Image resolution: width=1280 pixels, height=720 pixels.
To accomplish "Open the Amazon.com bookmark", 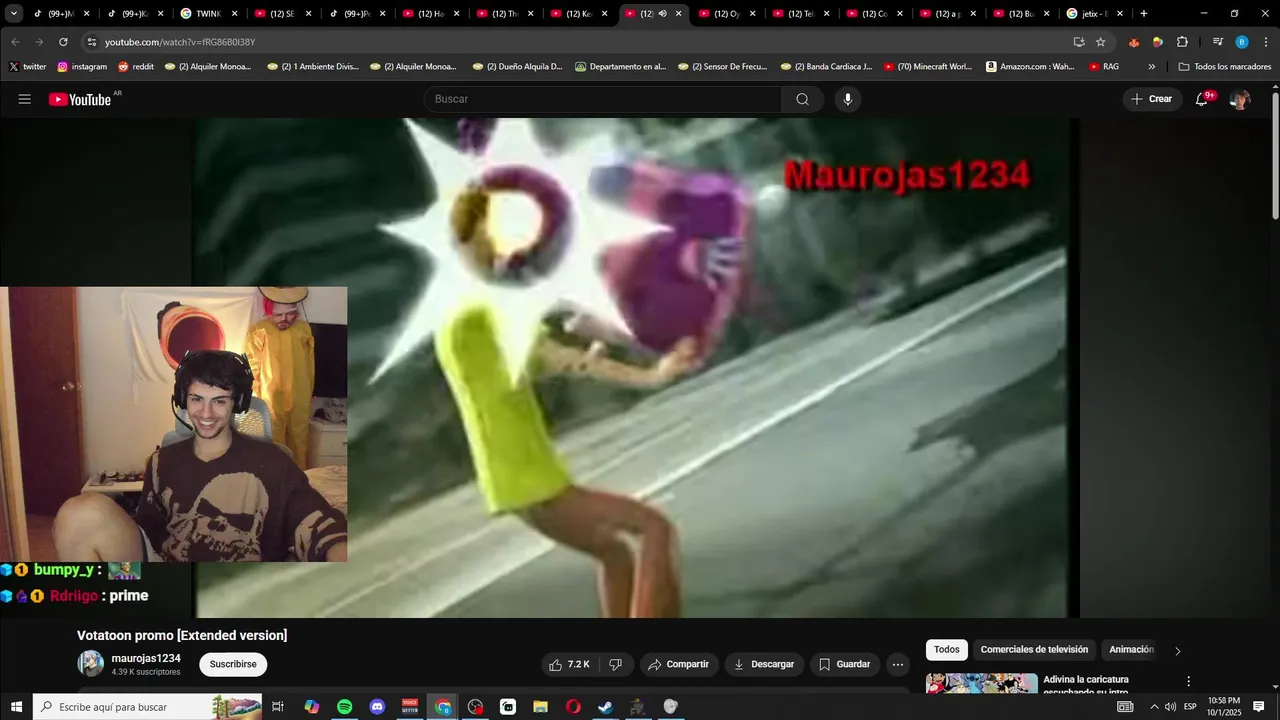I will pos(1030,67).
